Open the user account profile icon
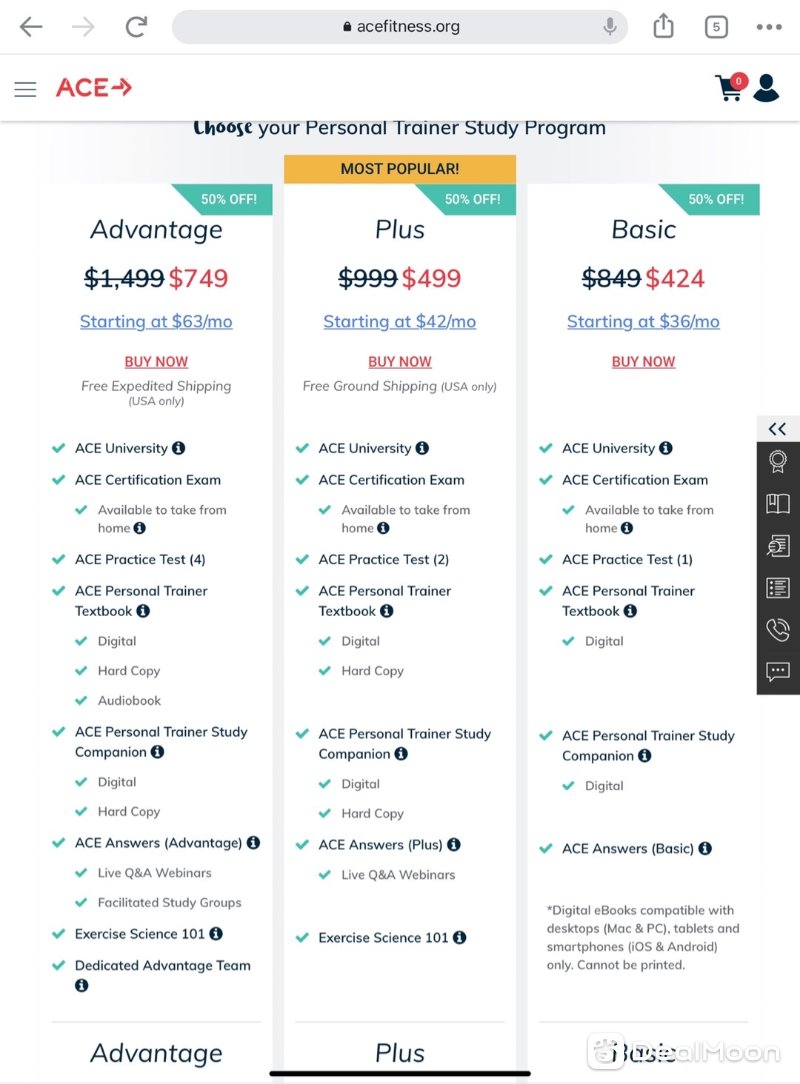Viewport: 800px width, 1084px height. (x=766, y=88)
